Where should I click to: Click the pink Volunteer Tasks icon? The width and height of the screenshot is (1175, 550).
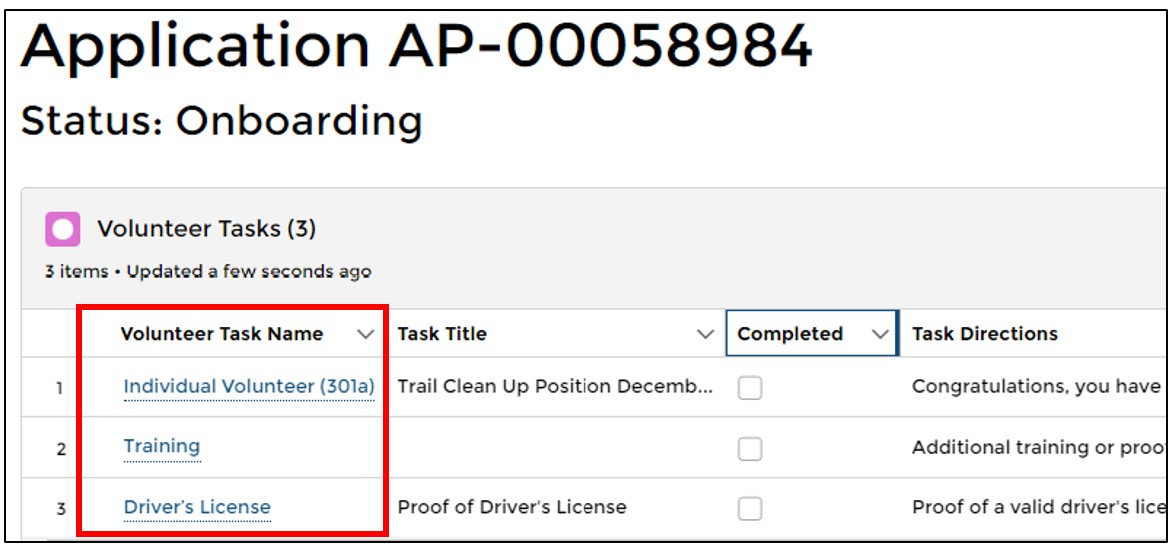62,229
